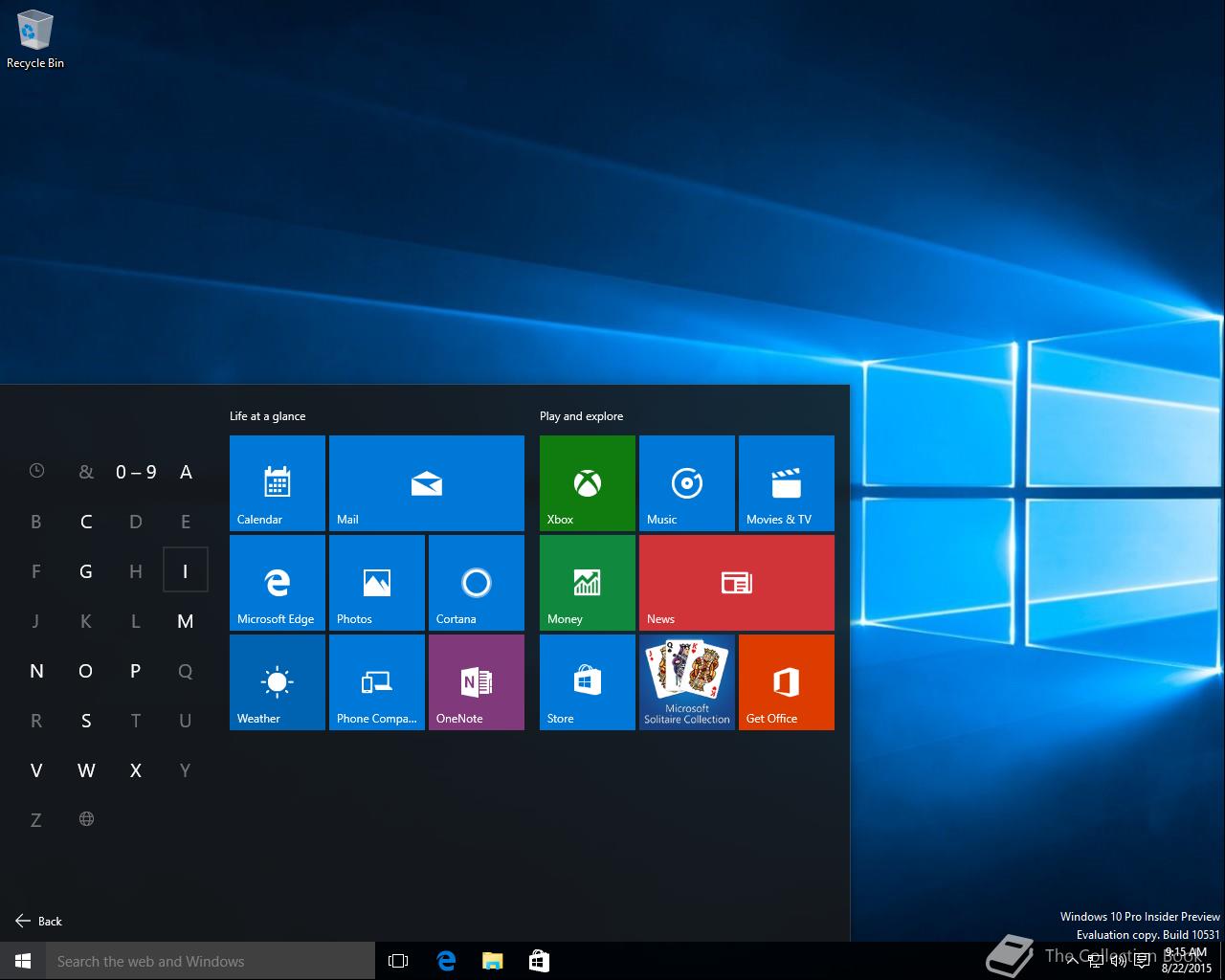Click the Life at a glance group header

tap(267, 416)
